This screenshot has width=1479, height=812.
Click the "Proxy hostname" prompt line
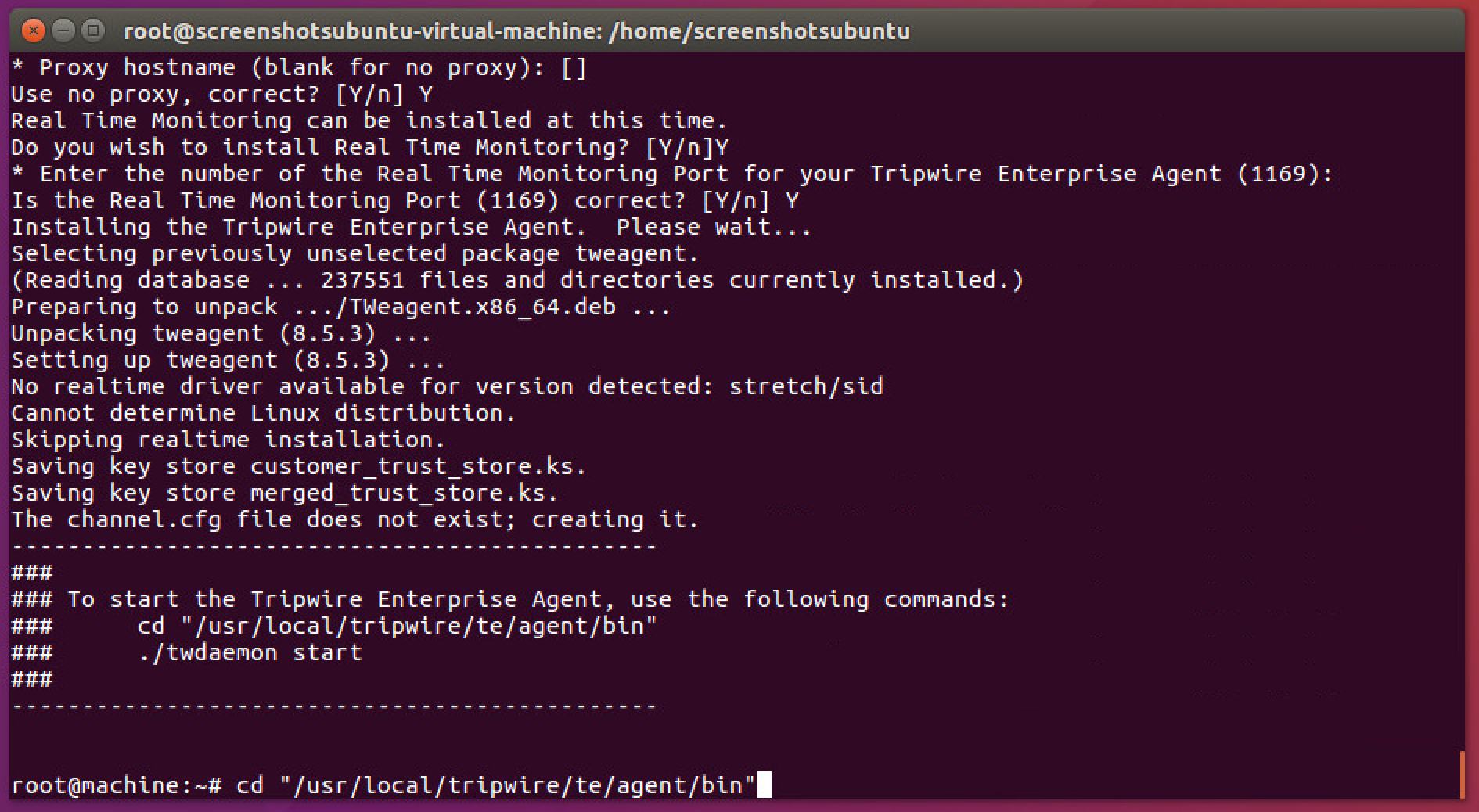point(298,68)
